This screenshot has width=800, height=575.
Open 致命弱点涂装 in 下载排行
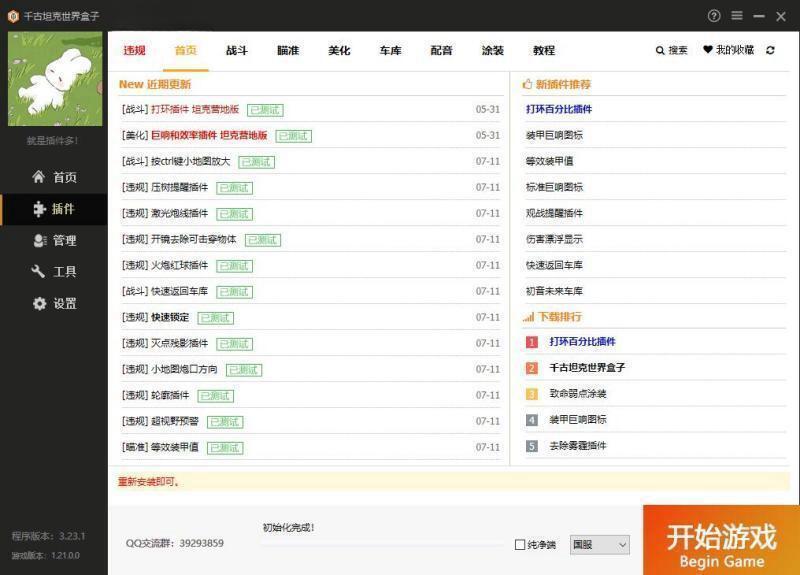click(x=578, y=394)
